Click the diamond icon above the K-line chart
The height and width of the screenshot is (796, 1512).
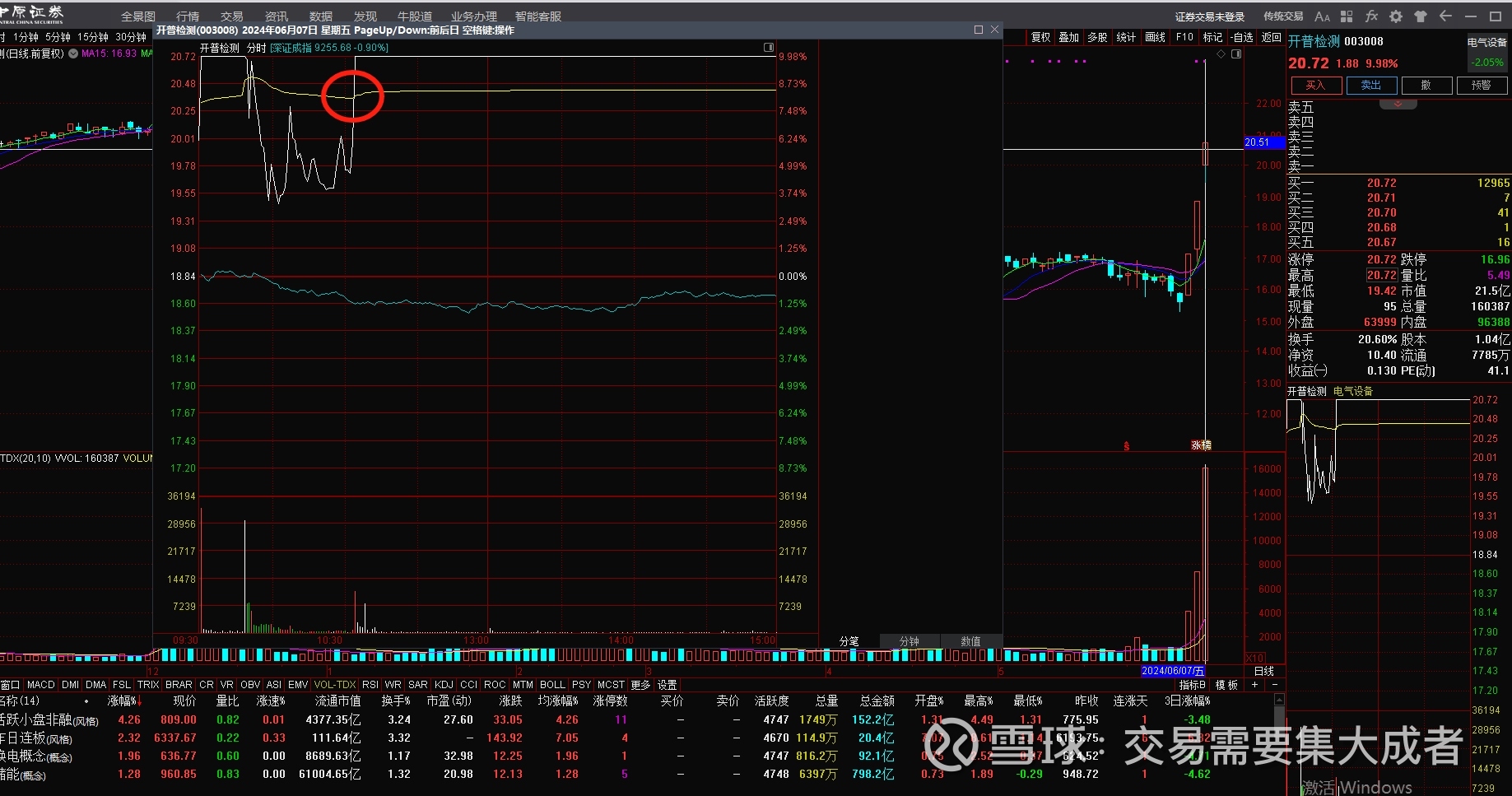coord(1221,54)
